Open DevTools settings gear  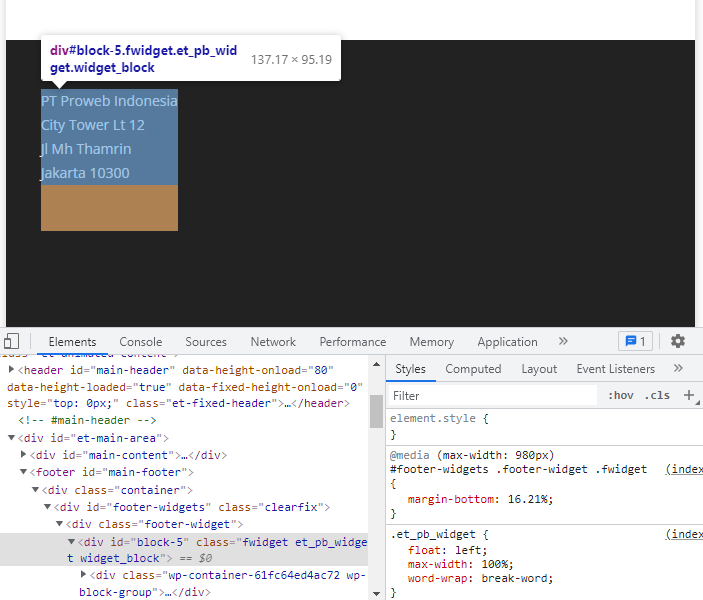pos(677,341)
